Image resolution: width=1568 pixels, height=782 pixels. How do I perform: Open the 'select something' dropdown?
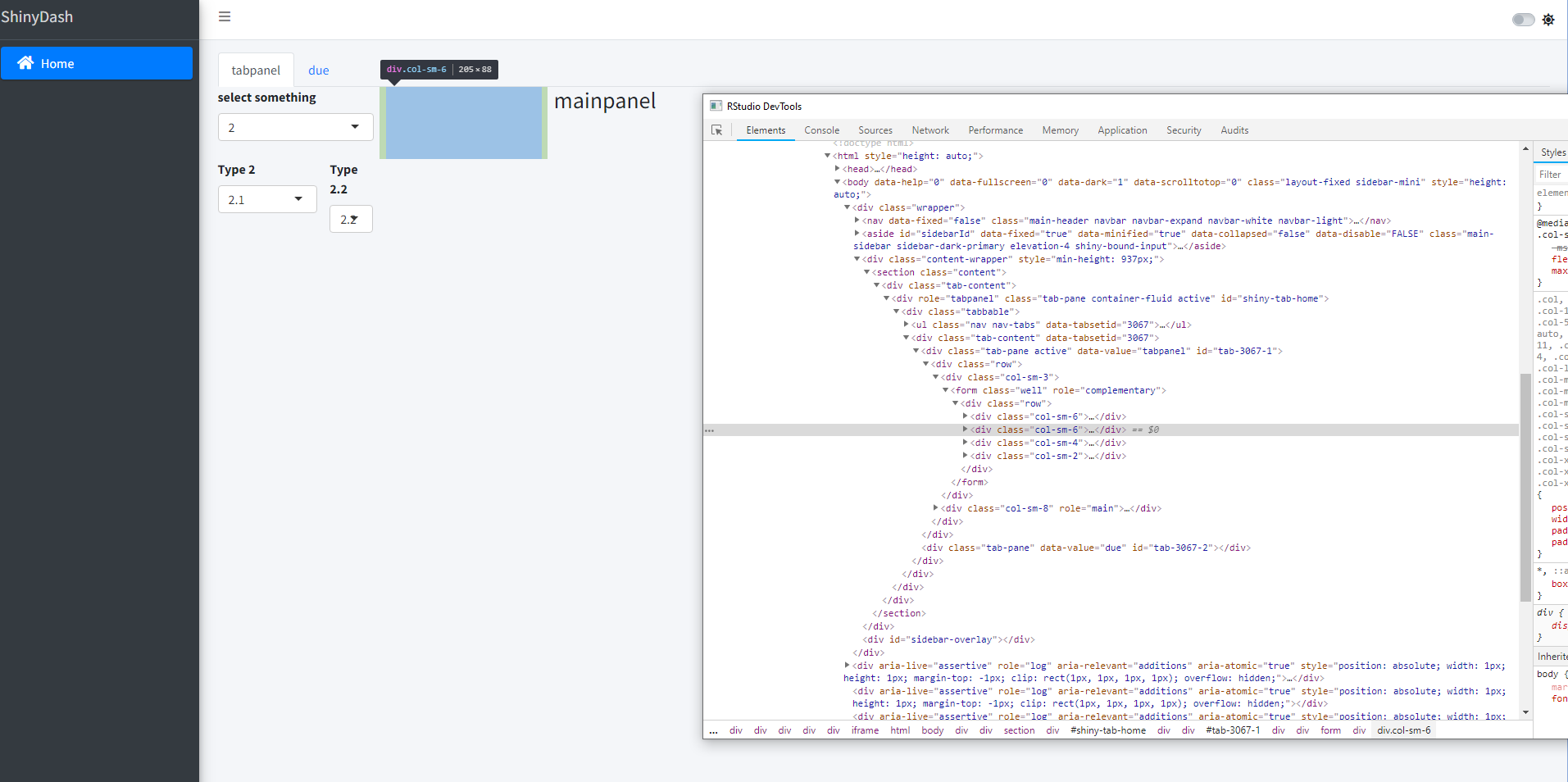294,127
